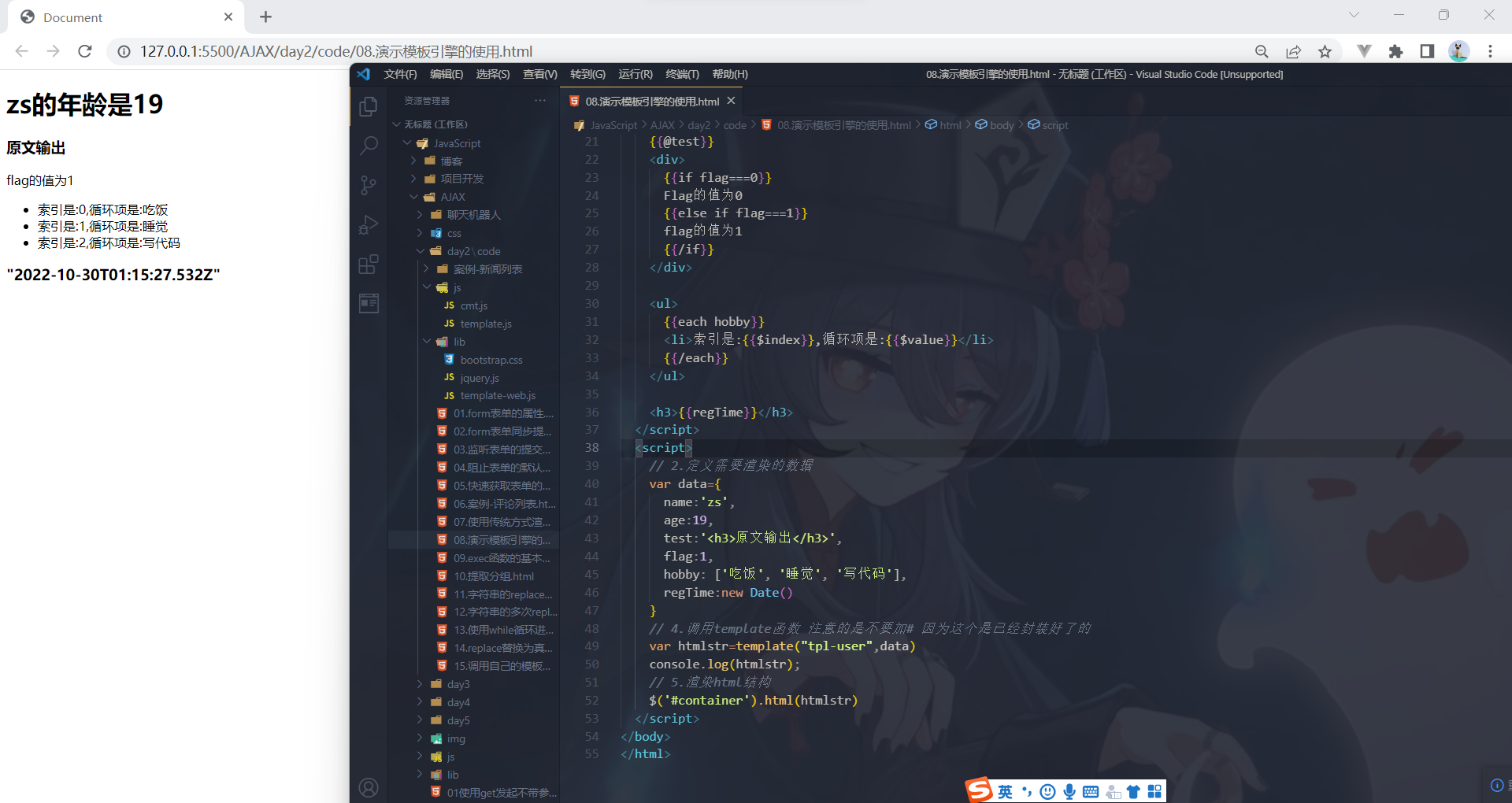Open a new browser tab
The image size is (1512, 803).
pyautogui.click(x=265, y=17)
